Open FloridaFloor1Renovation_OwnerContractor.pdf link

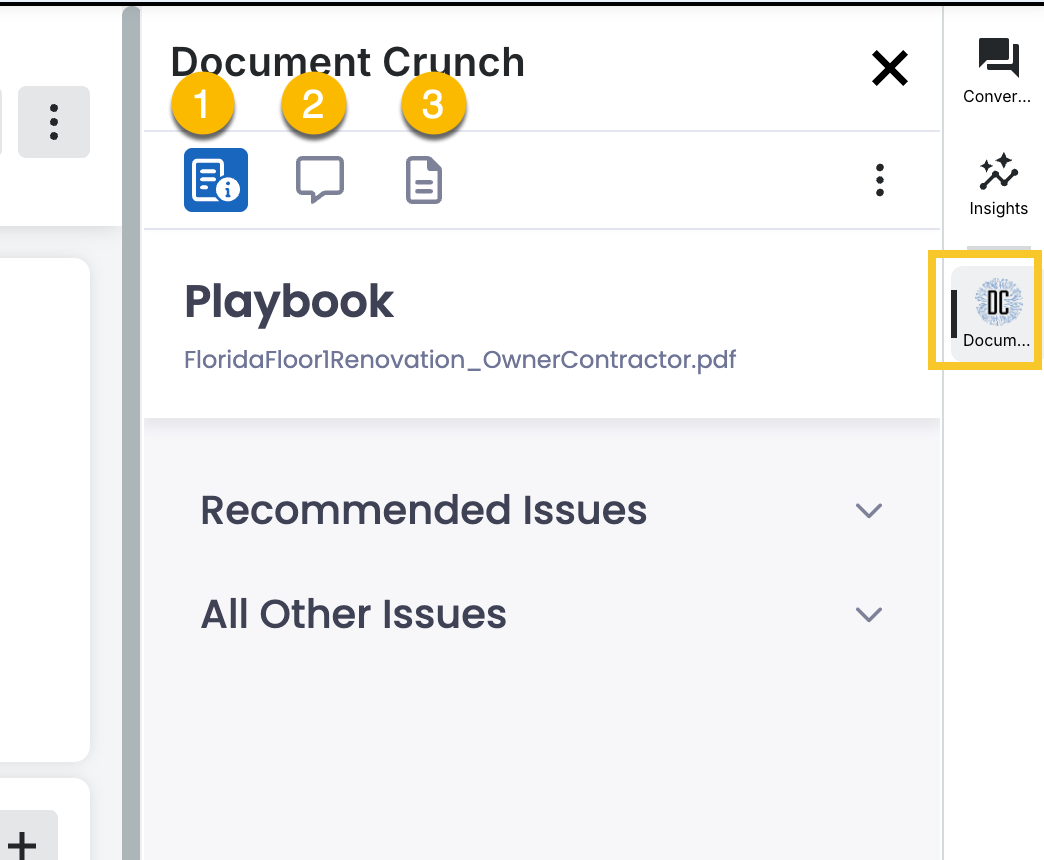tap(460, 359)
